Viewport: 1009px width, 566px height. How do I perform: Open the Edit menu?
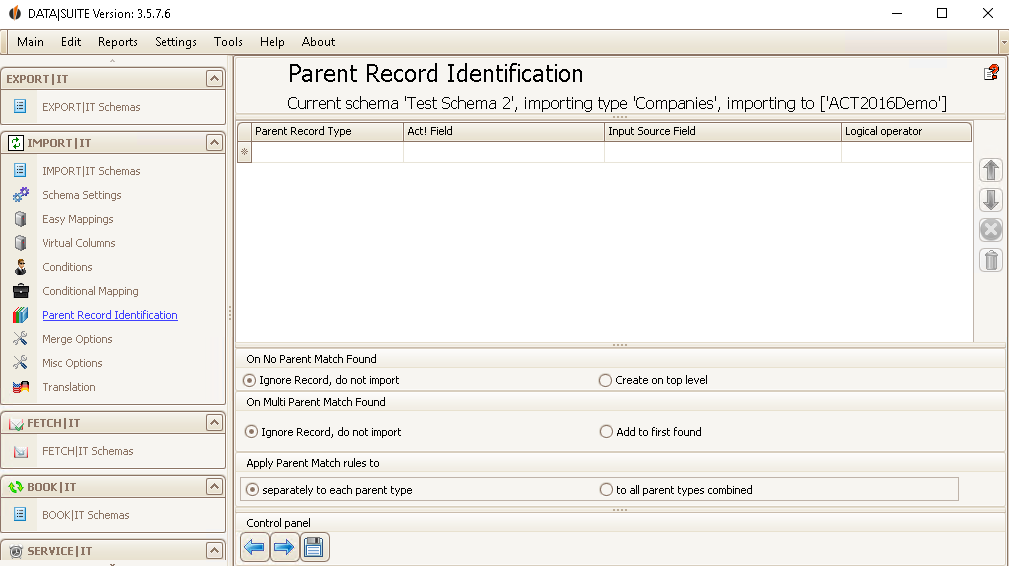pyautogui.click(x=71, y=42)
